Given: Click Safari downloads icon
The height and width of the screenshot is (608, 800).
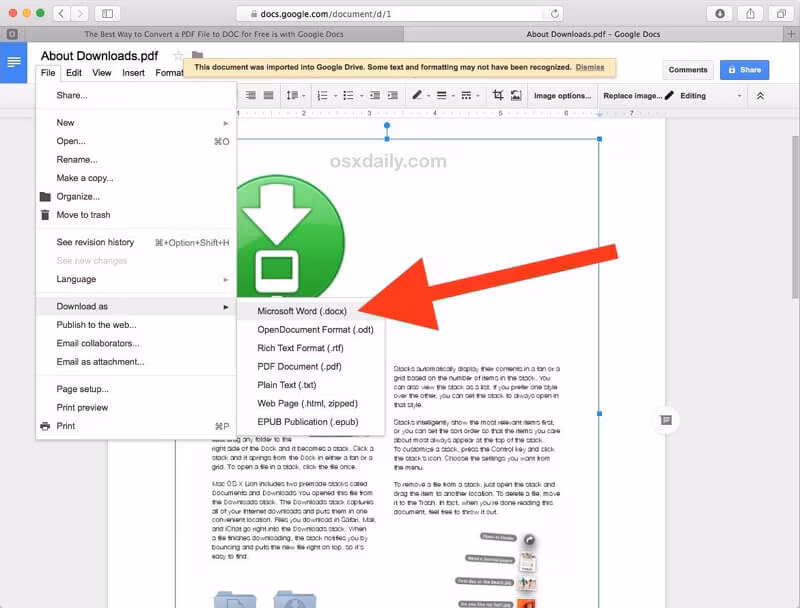Looking at the screenshot, I should 719,14.
